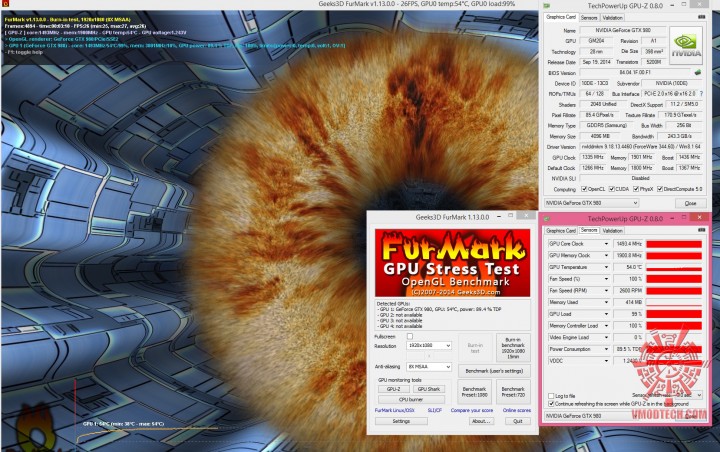Select Sensors tab in lower GPU-Z window

point(589,230)
